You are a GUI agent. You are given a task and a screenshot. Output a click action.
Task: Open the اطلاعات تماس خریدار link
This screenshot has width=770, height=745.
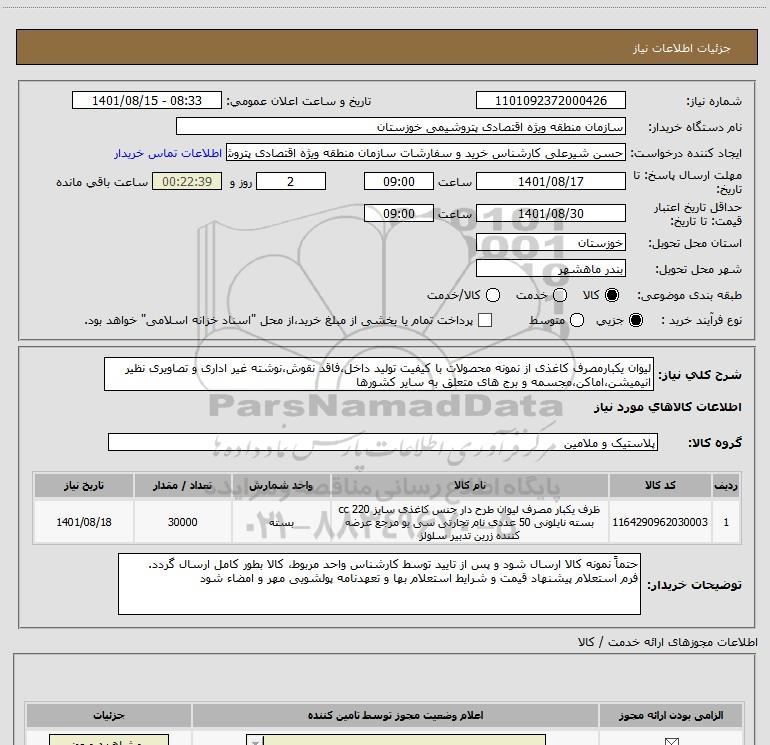[x=168, y=153]
